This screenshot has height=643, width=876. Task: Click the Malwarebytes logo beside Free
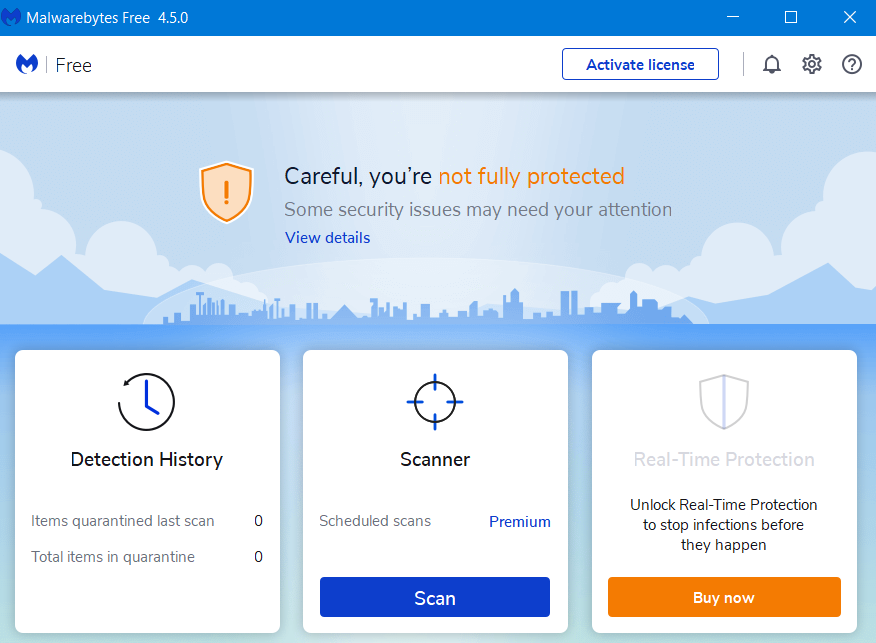pyautogui.click(x=27, y=64)
